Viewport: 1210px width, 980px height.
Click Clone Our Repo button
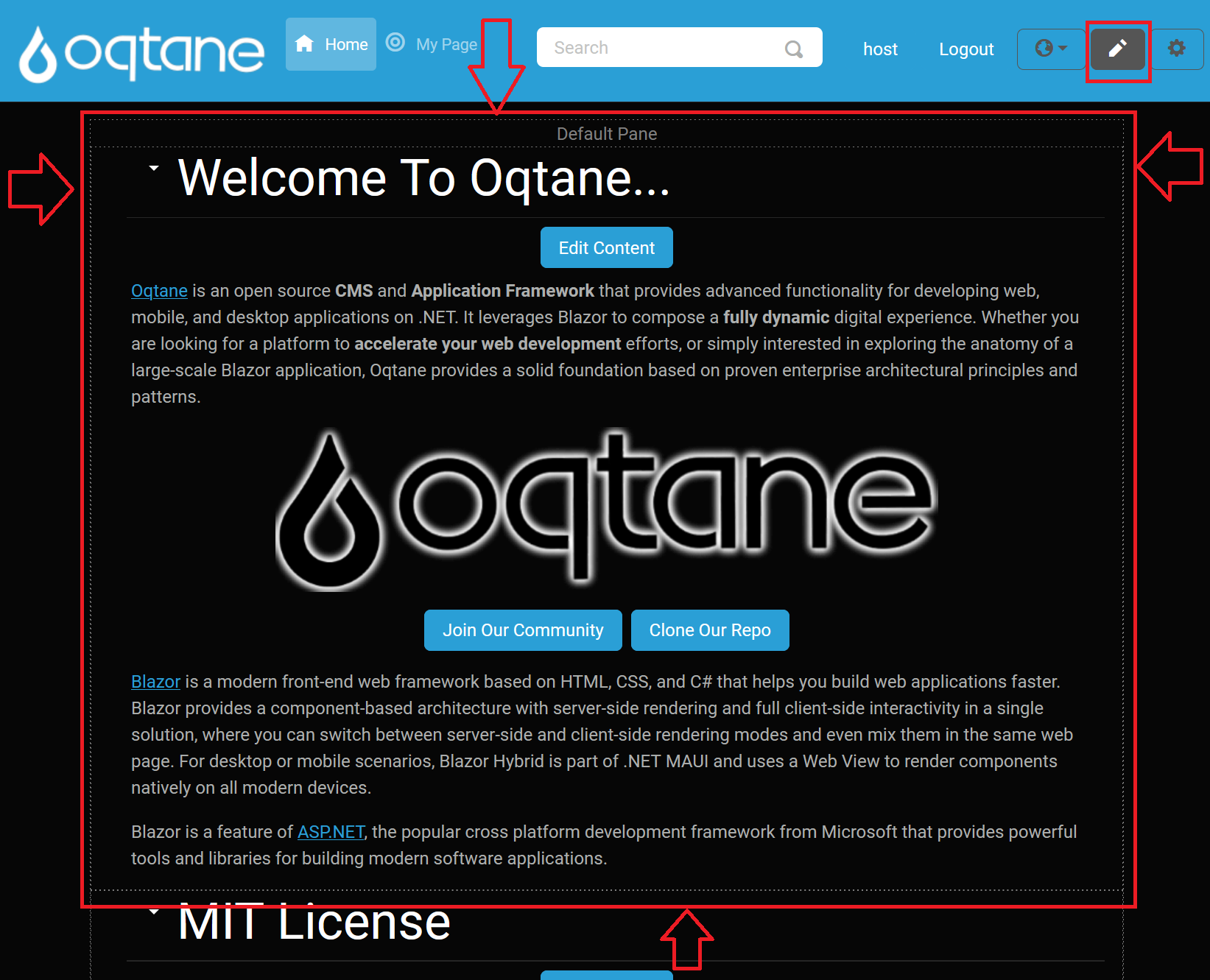(710, 630)
